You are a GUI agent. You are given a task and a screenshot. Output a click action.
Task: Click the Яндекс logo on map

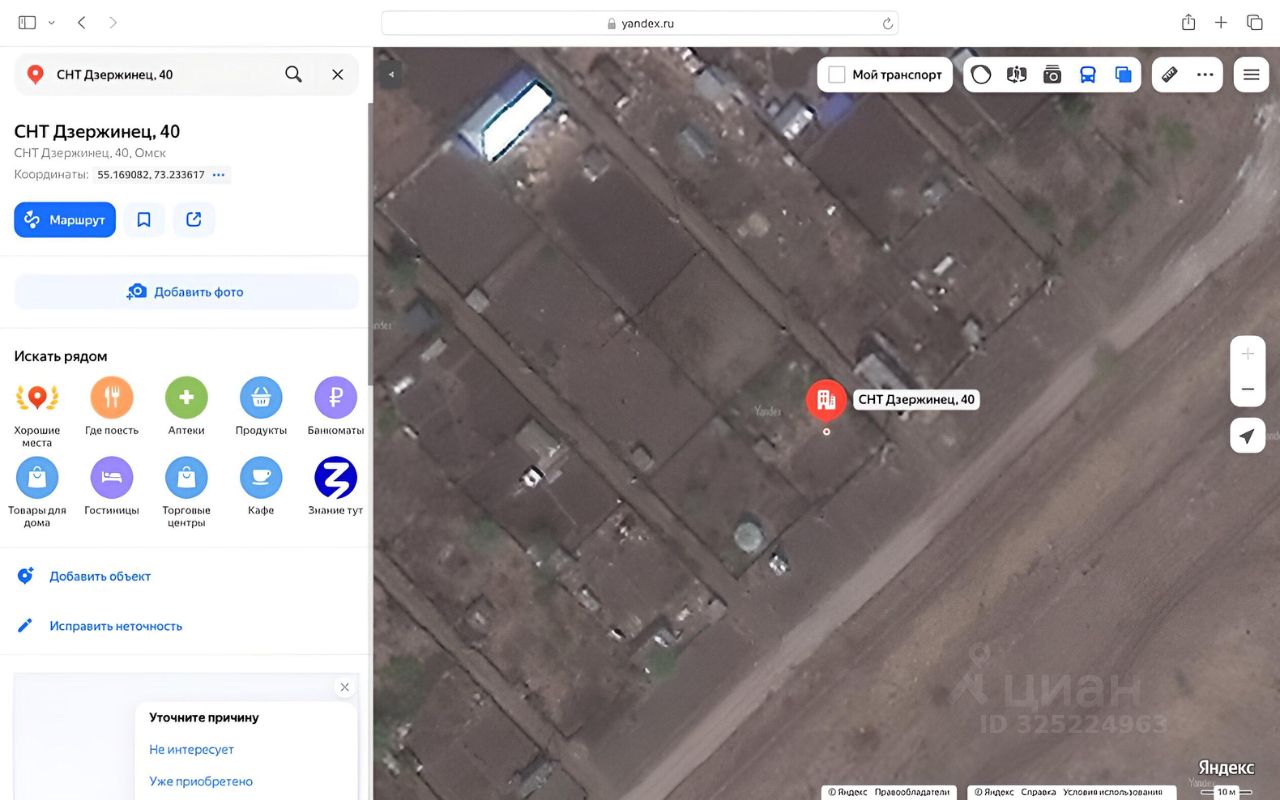click(x=1226, y=768)
